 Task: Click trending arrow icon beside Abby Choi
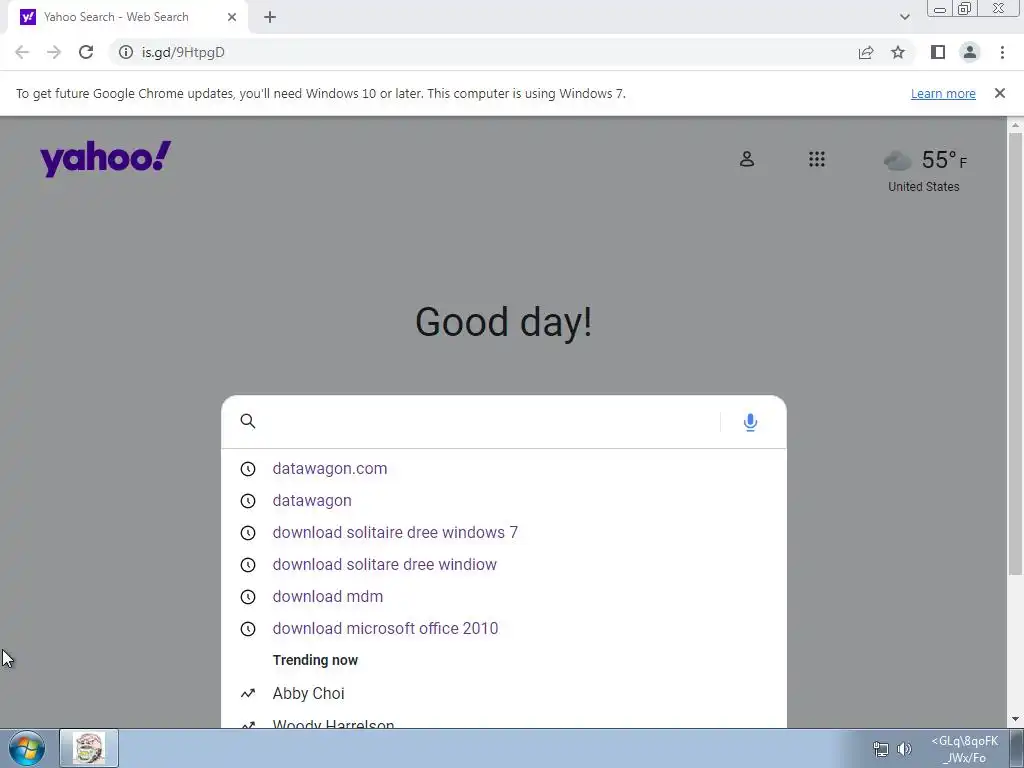[x=248, y=694]
